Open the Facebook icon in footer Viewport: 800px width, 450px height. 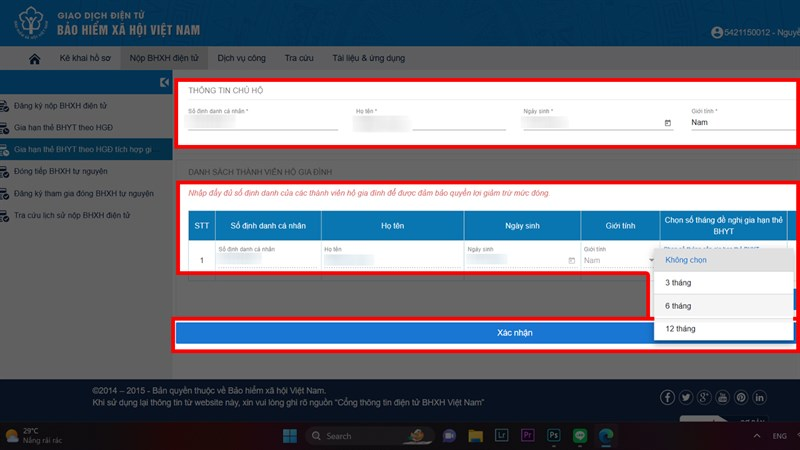coord(667,397)
